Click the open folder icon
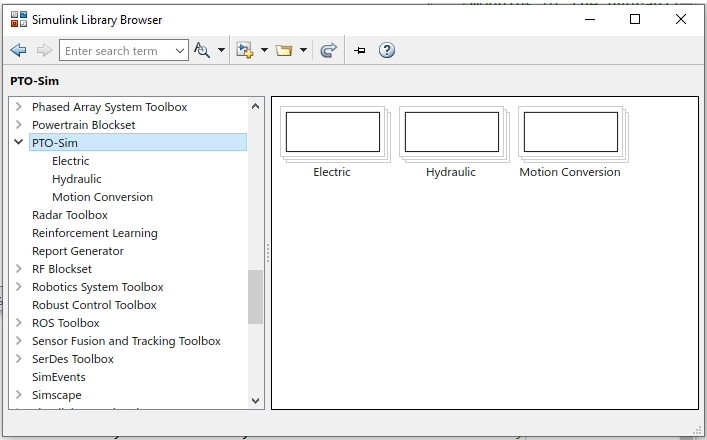 284,50
